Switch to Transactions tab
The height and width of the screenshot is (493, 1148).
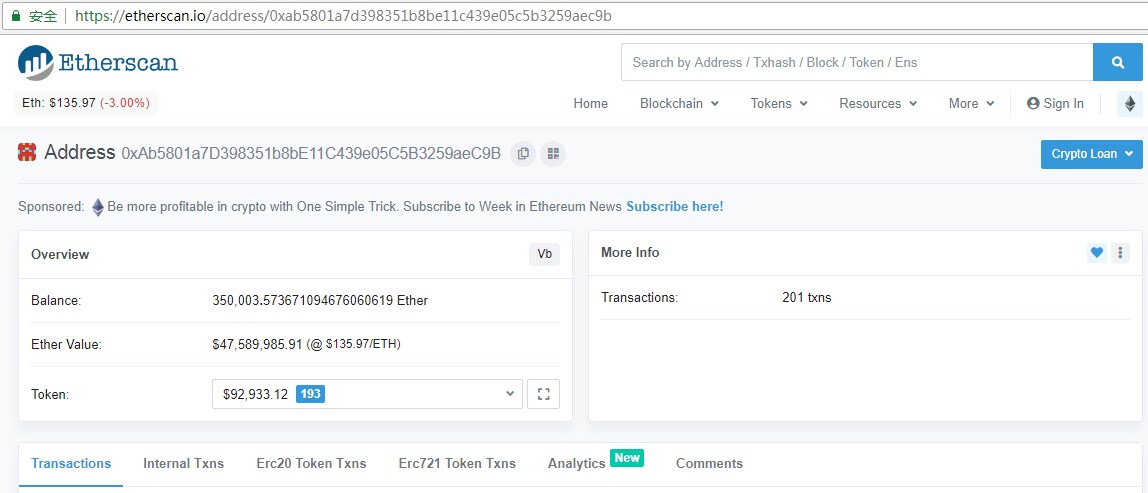[71, 464]
